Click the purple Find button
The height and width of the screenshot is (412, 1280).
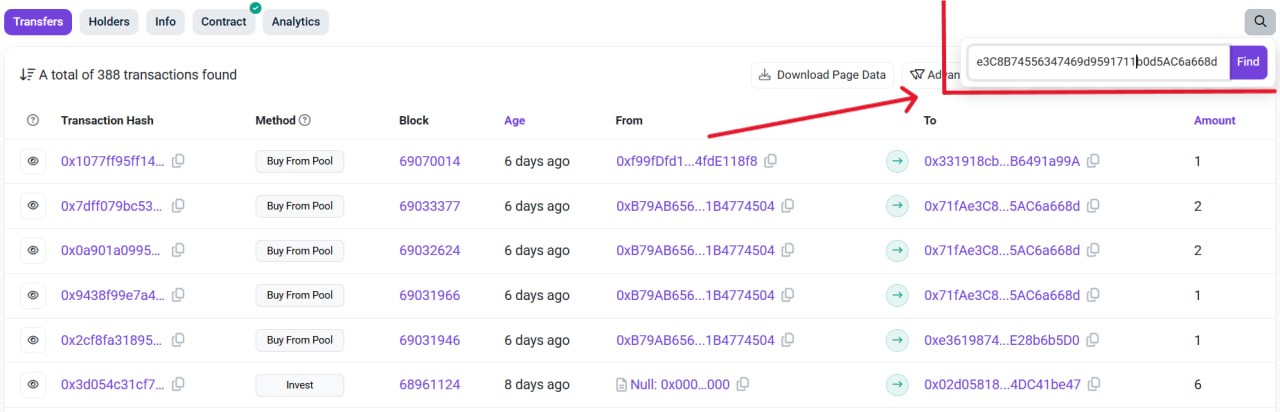[1248, 62]
